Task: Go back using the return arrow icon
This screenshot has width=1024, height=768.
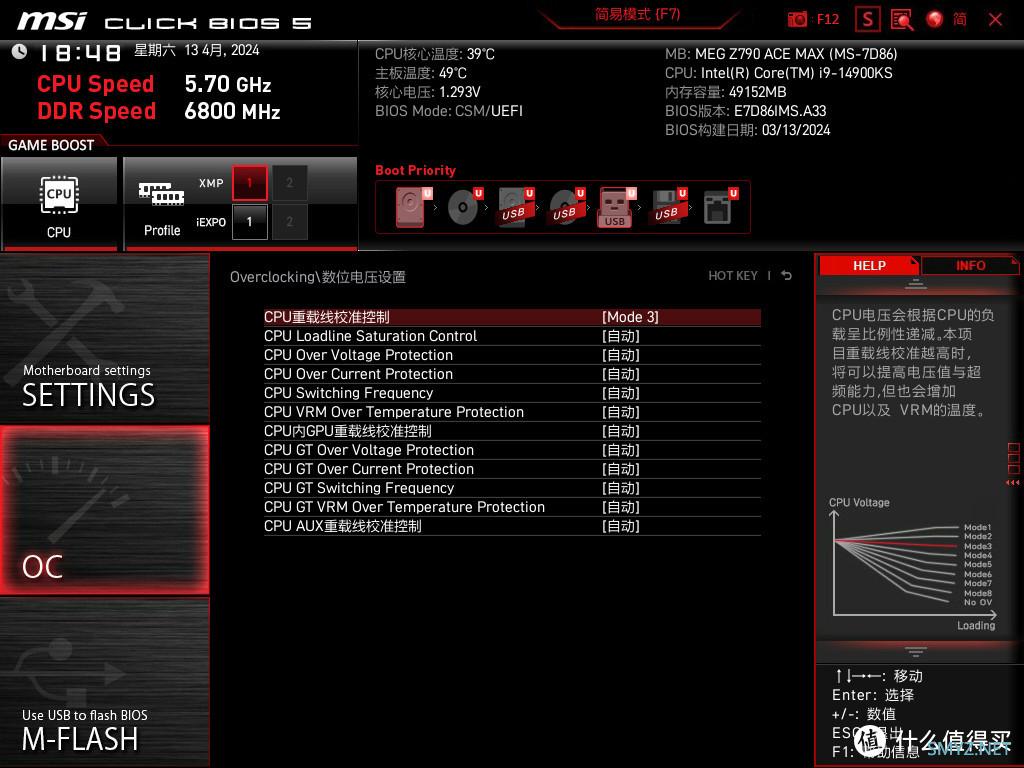Action: [786, 276]
